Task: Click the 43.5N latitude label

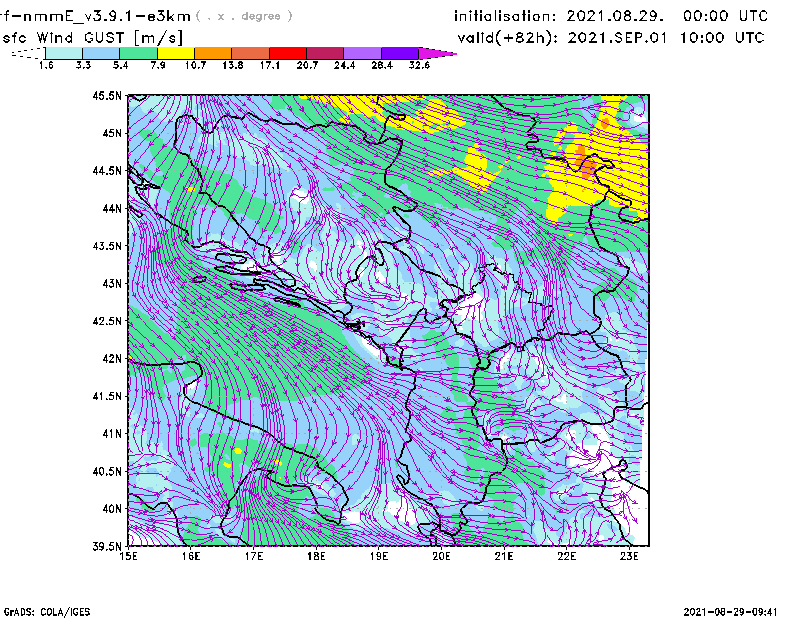Action: pyautogui.click(x=107, y=246)
